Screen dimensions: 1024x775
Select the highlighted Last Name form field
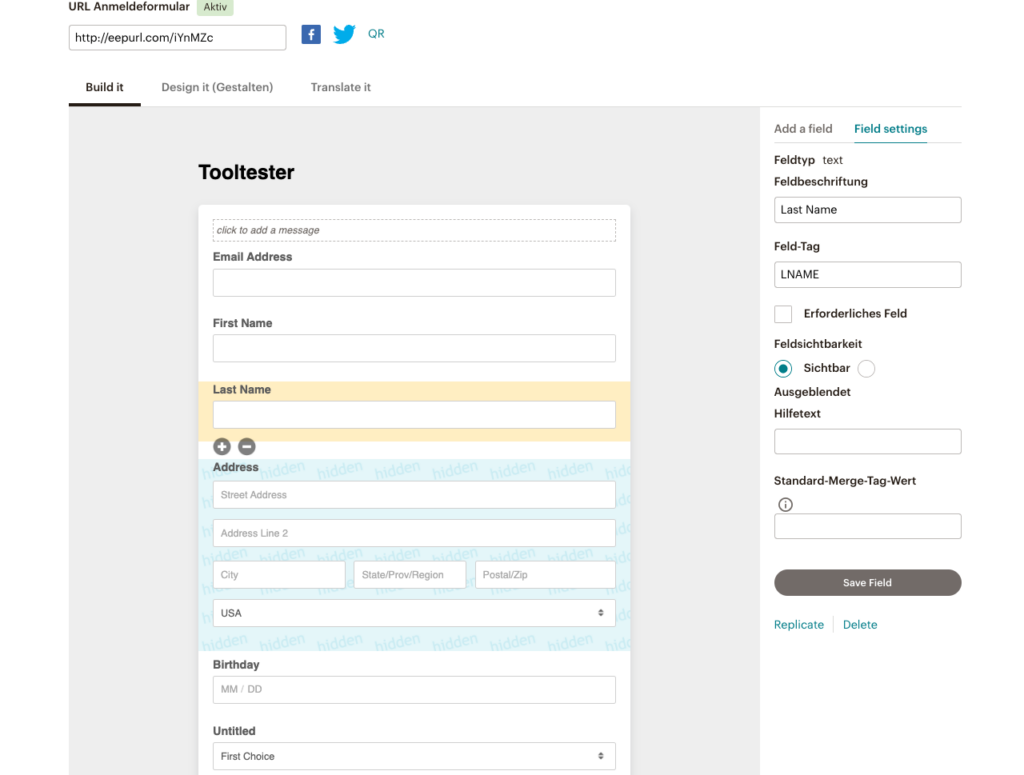tap(414, 415)
